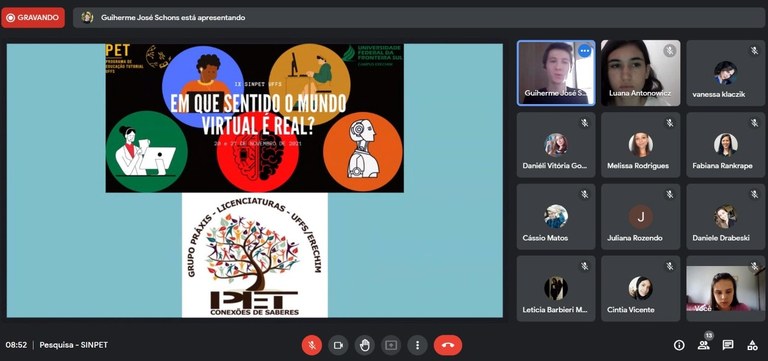The width and height of the screenshot is (768, 361).
Task: Click the present screen icon
Action: 391,345
